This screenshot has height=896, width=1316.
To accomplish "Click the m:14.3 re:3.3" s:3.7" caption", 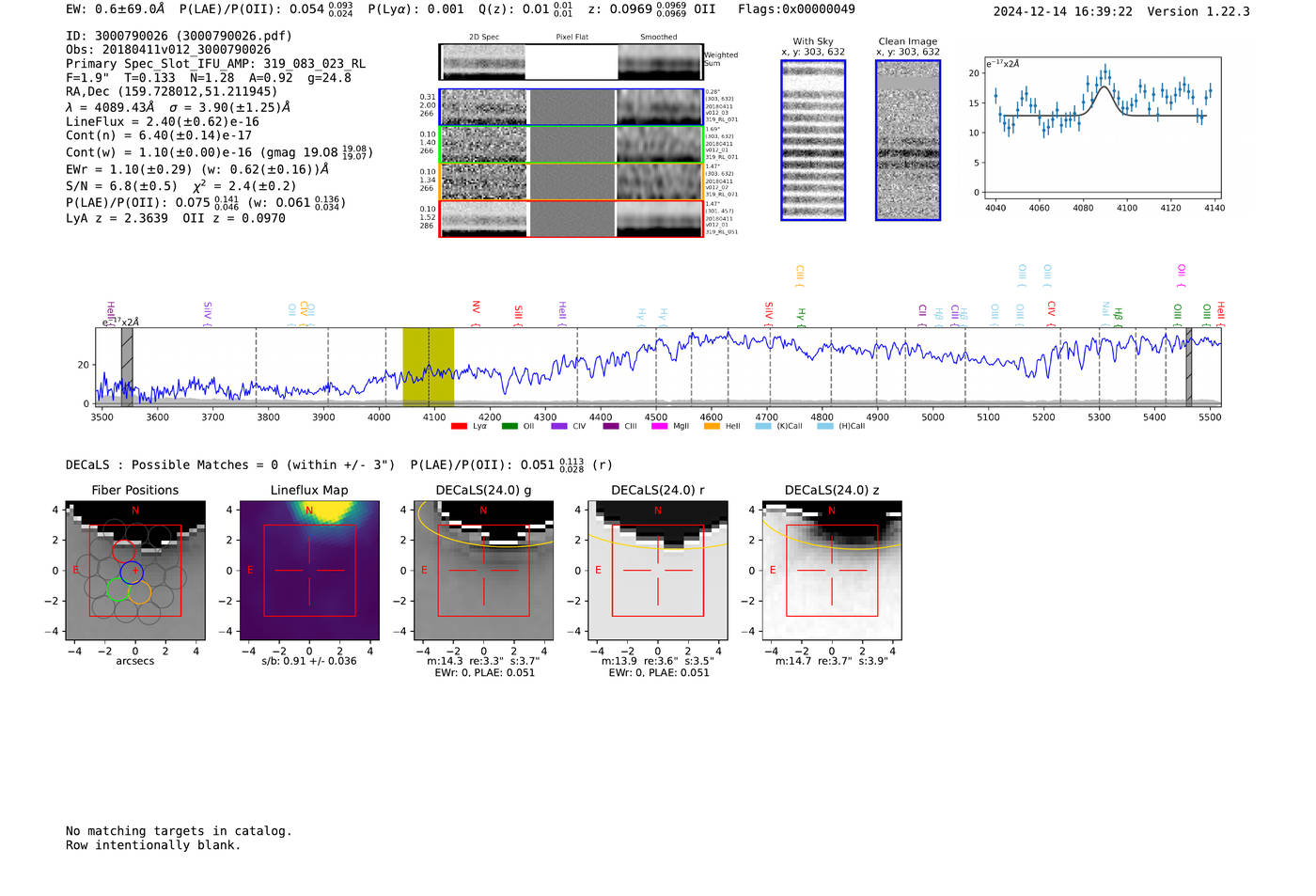I will click(x=484, y=661).
